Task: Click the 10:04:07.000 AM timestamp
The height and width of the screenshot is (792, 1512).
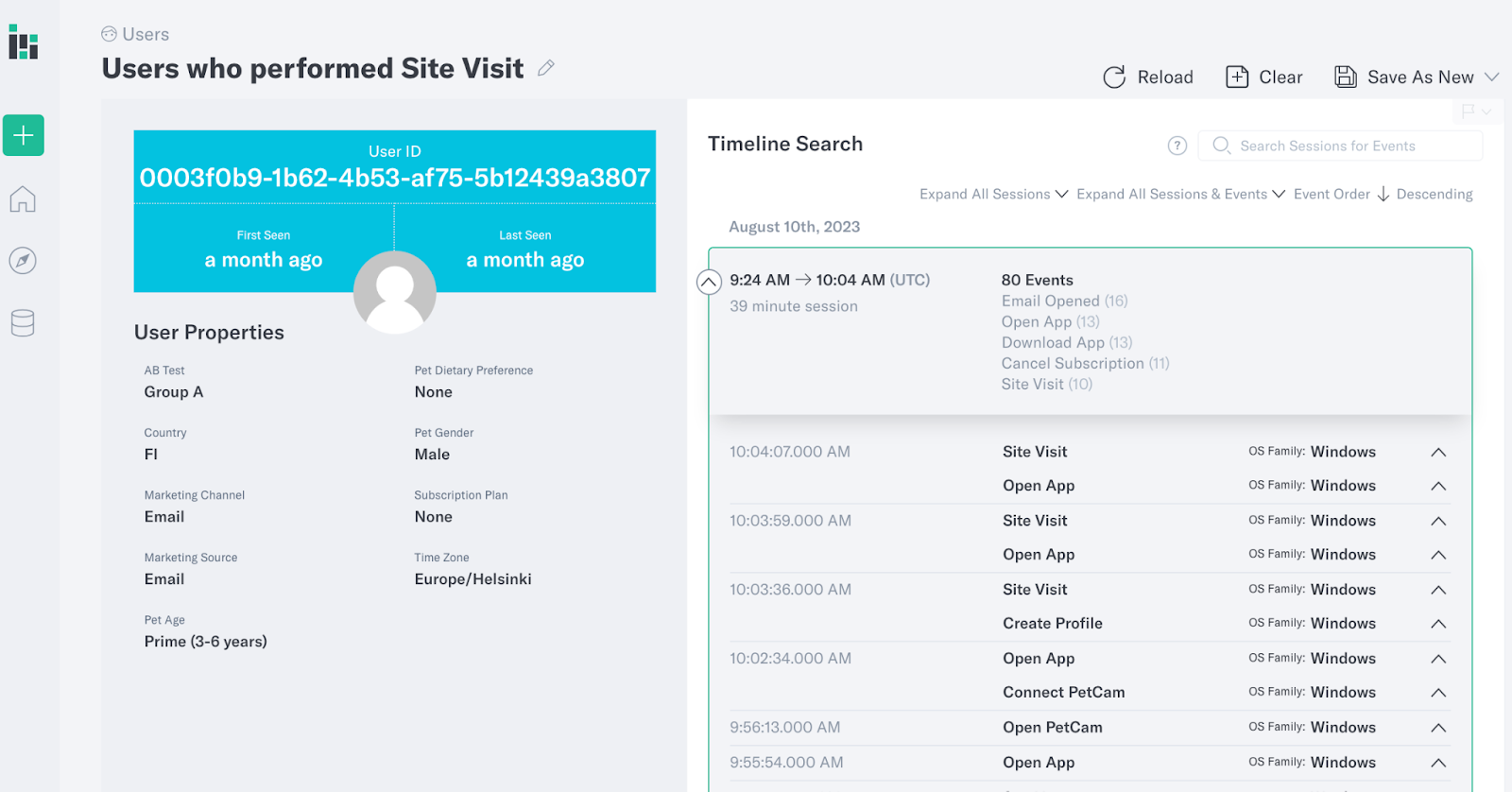Action: click(790, 452)
